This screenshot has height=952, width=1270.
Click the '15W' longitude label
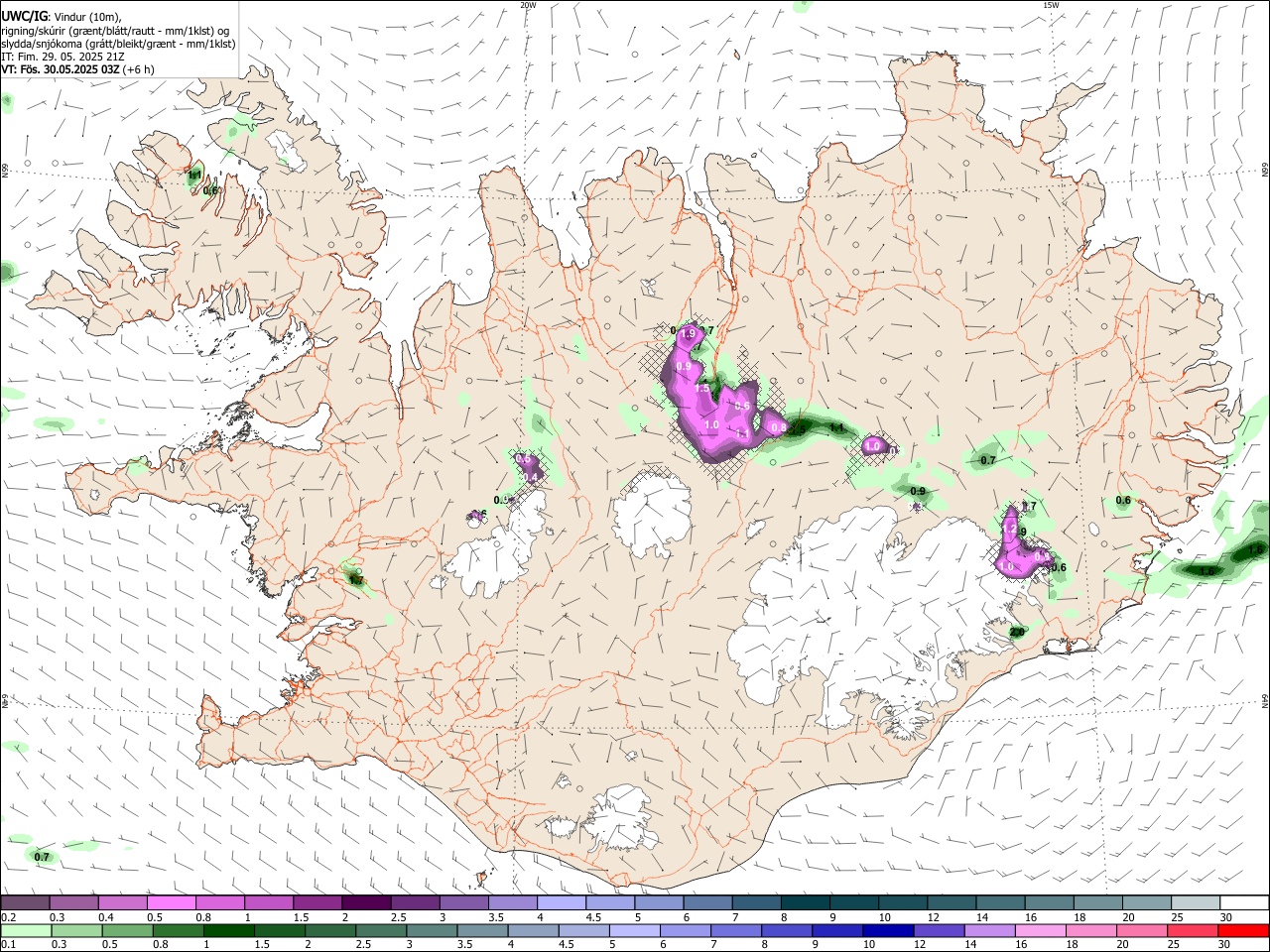(x=1051, y=5)
